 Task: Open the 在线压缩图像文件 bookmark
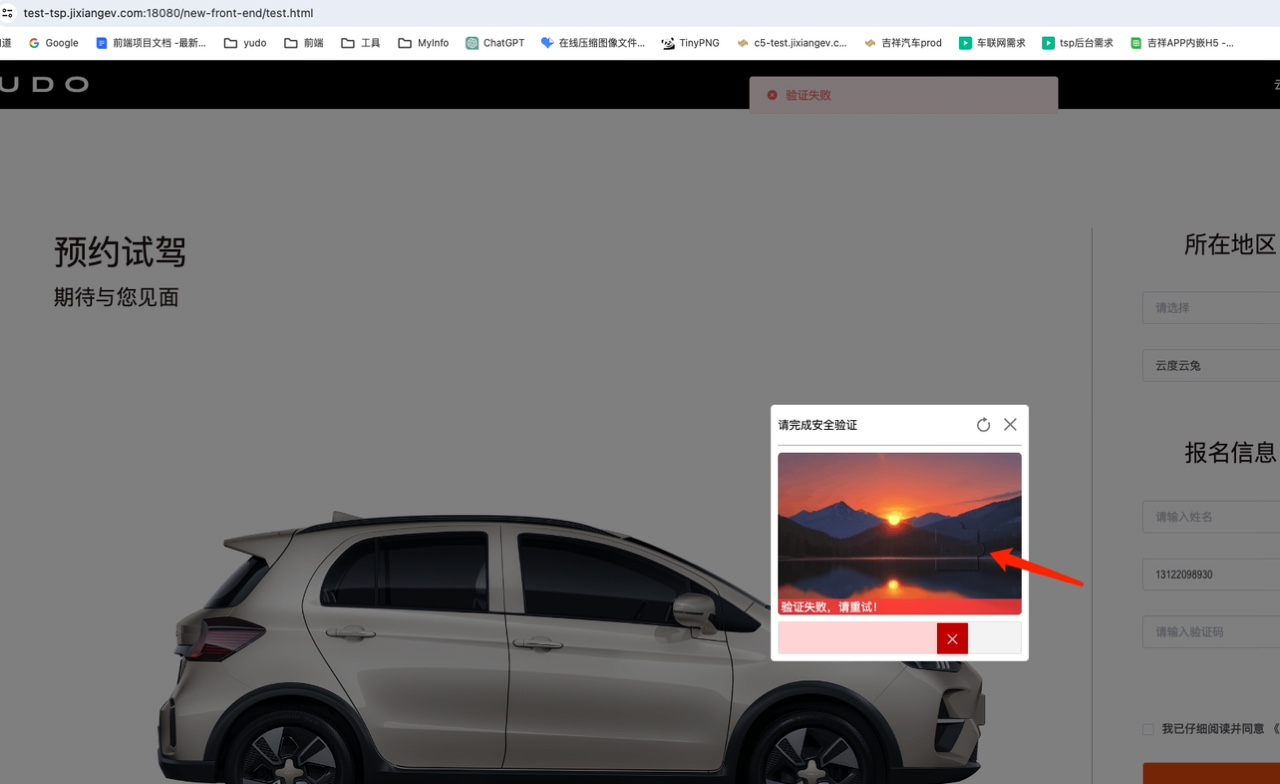click(x=593, y=43)
